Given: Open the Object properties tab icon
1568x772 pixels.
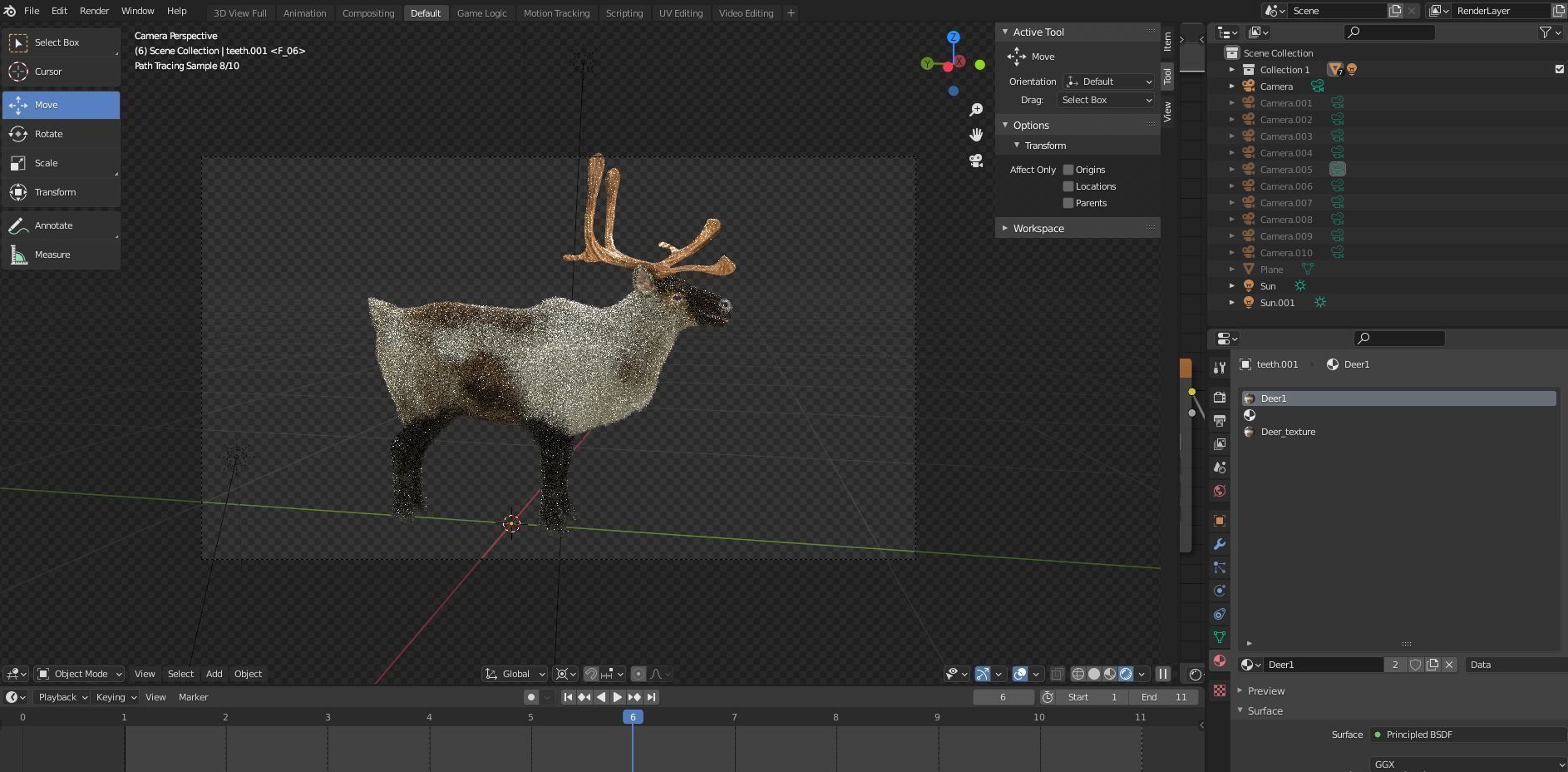Looking at the screenshot, I should tap(1220, 521).
